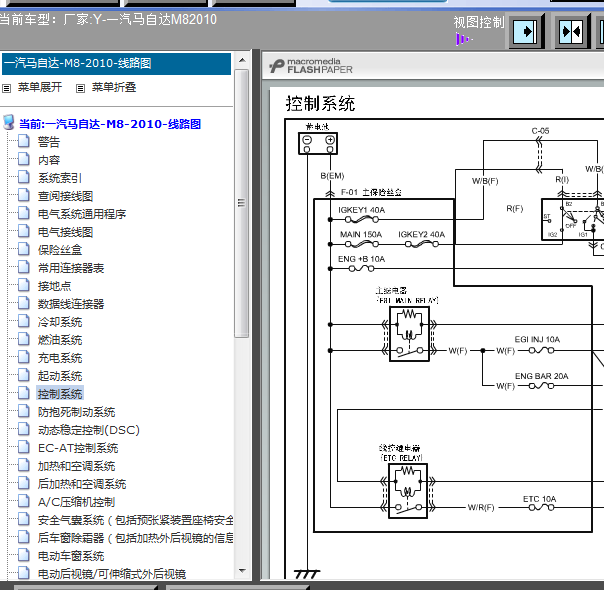Open the 电动车窗系统 page
604x590 pixels.
coord(71,556)
